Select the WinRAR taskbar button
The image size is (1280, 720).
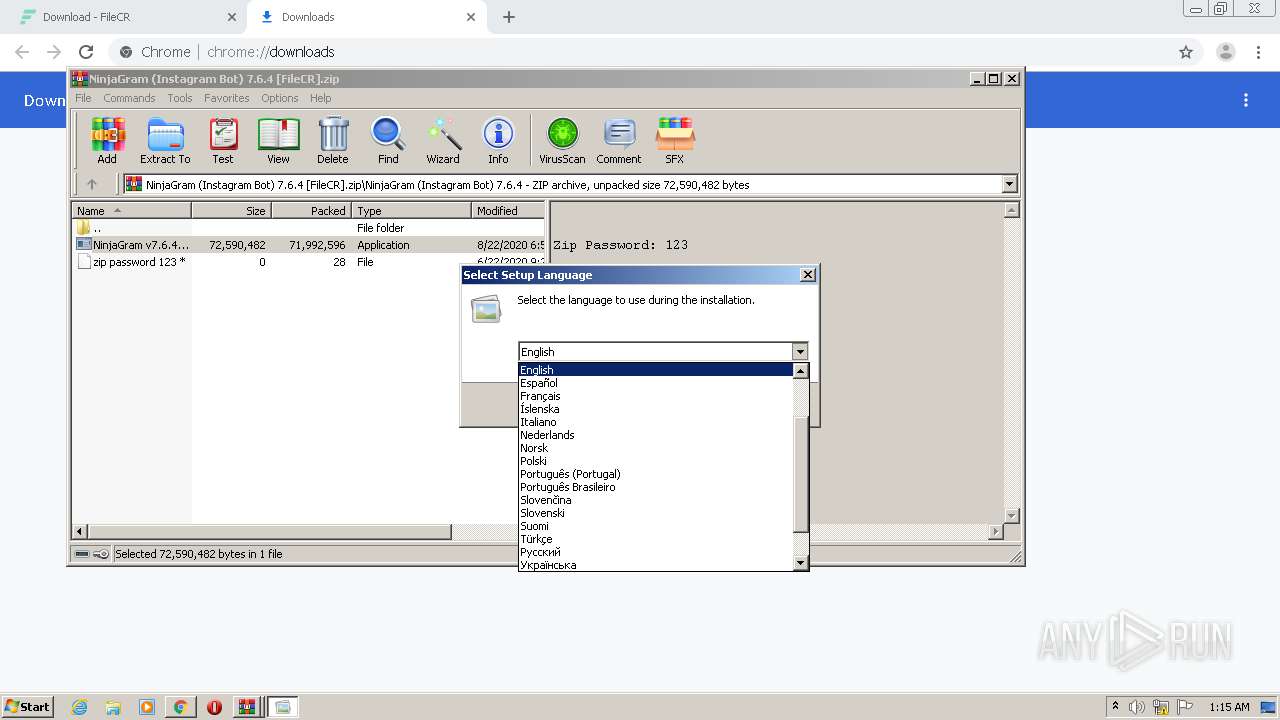pos(247,707)
